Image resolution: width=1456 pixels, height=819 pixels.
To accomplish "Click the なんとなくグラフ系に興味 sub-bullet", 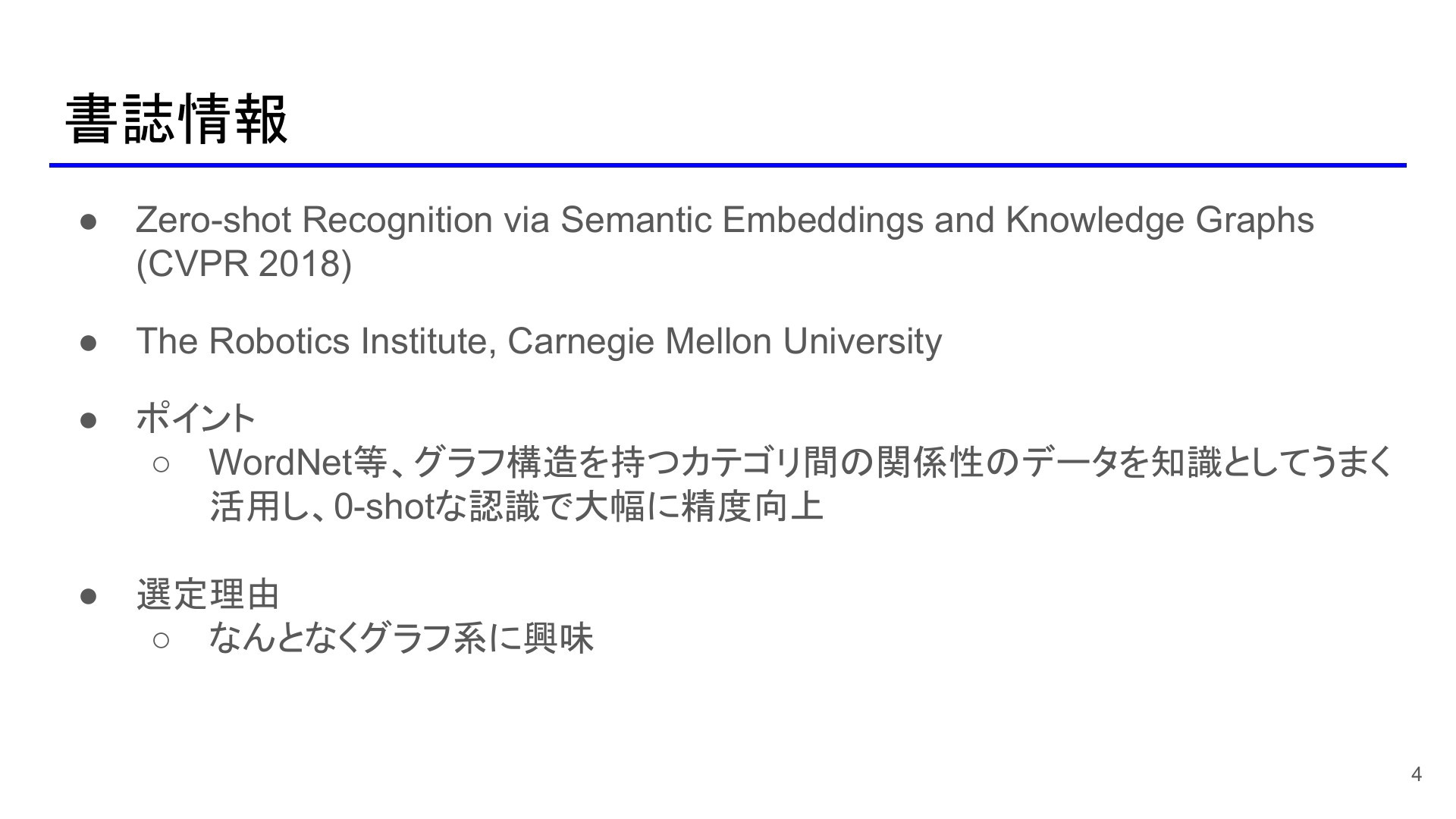I will [401, 639].
